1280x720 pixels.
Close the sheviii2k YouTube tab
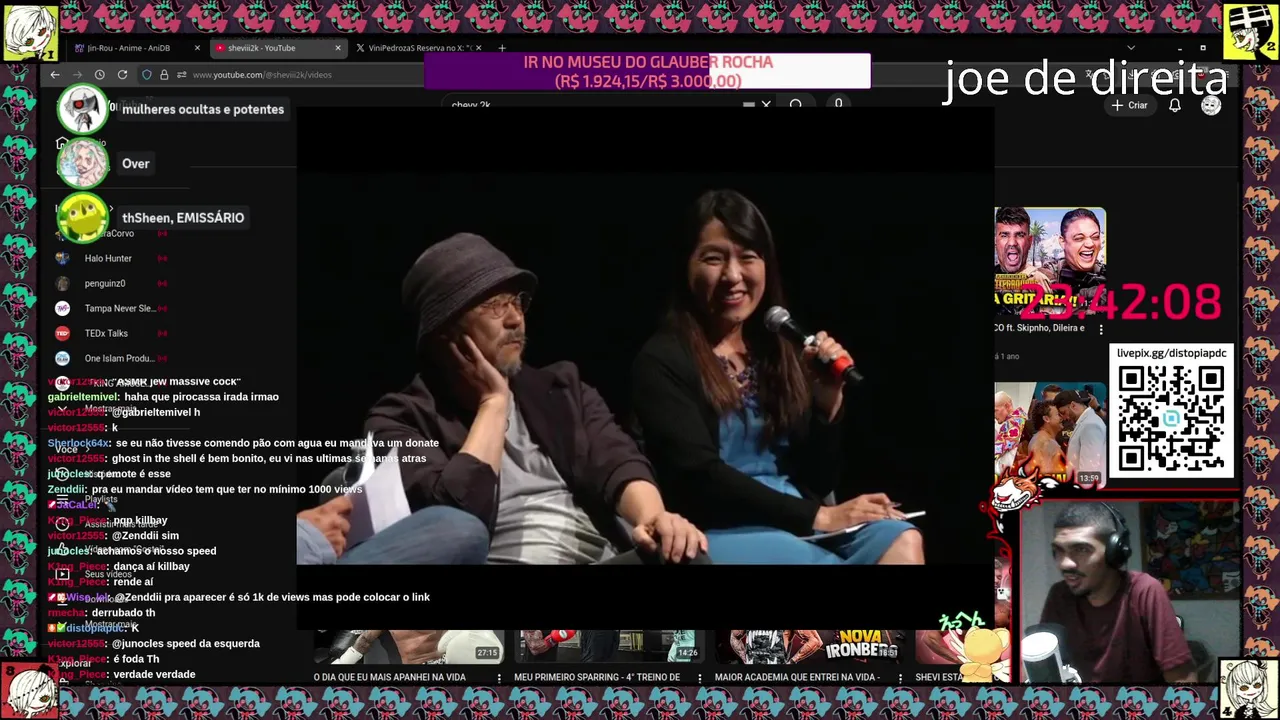(x=337, y=48)
